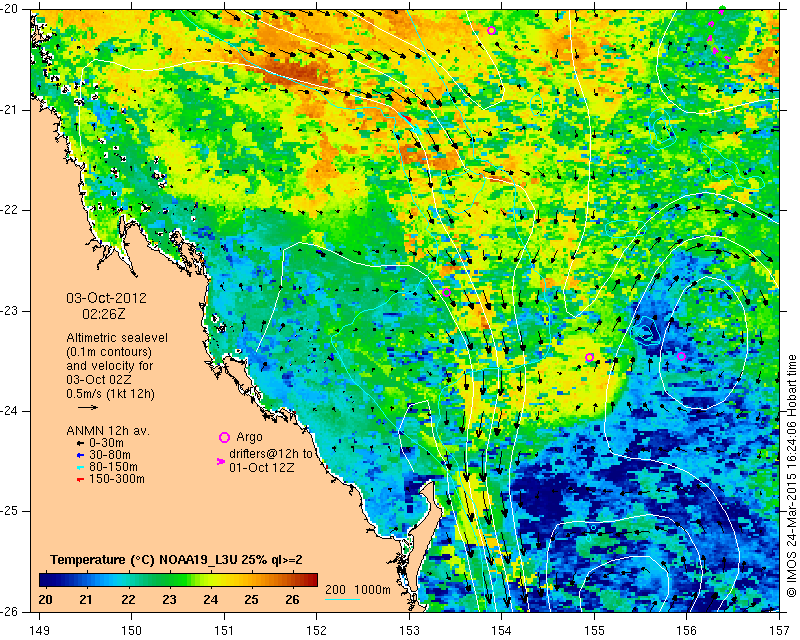Click the colorbar tick label '24'
800x640 pixels.
pos(211,600)
